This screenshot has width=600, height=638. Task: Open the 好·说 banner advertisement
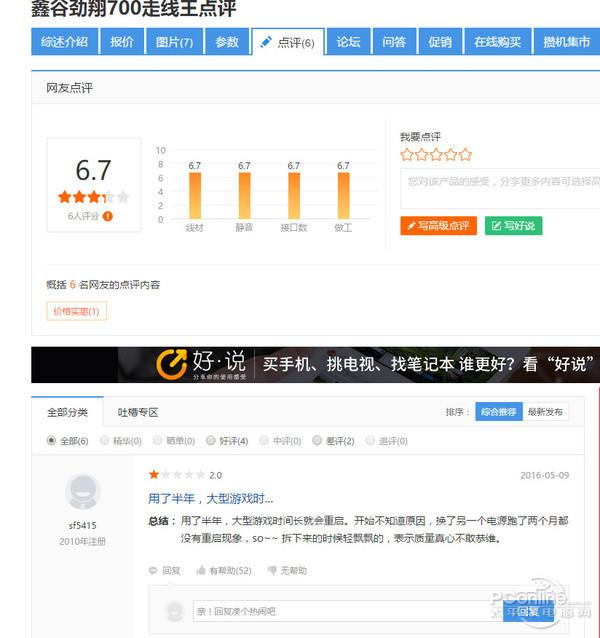click(x=316, y=365)
